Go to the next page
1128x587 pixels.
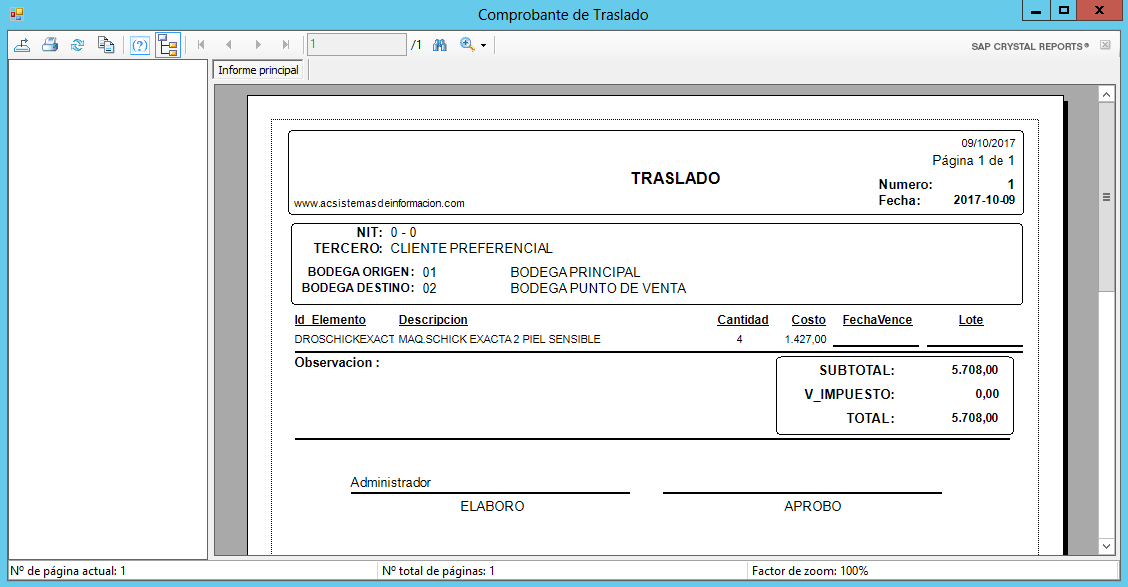click(x=258, y=45)
